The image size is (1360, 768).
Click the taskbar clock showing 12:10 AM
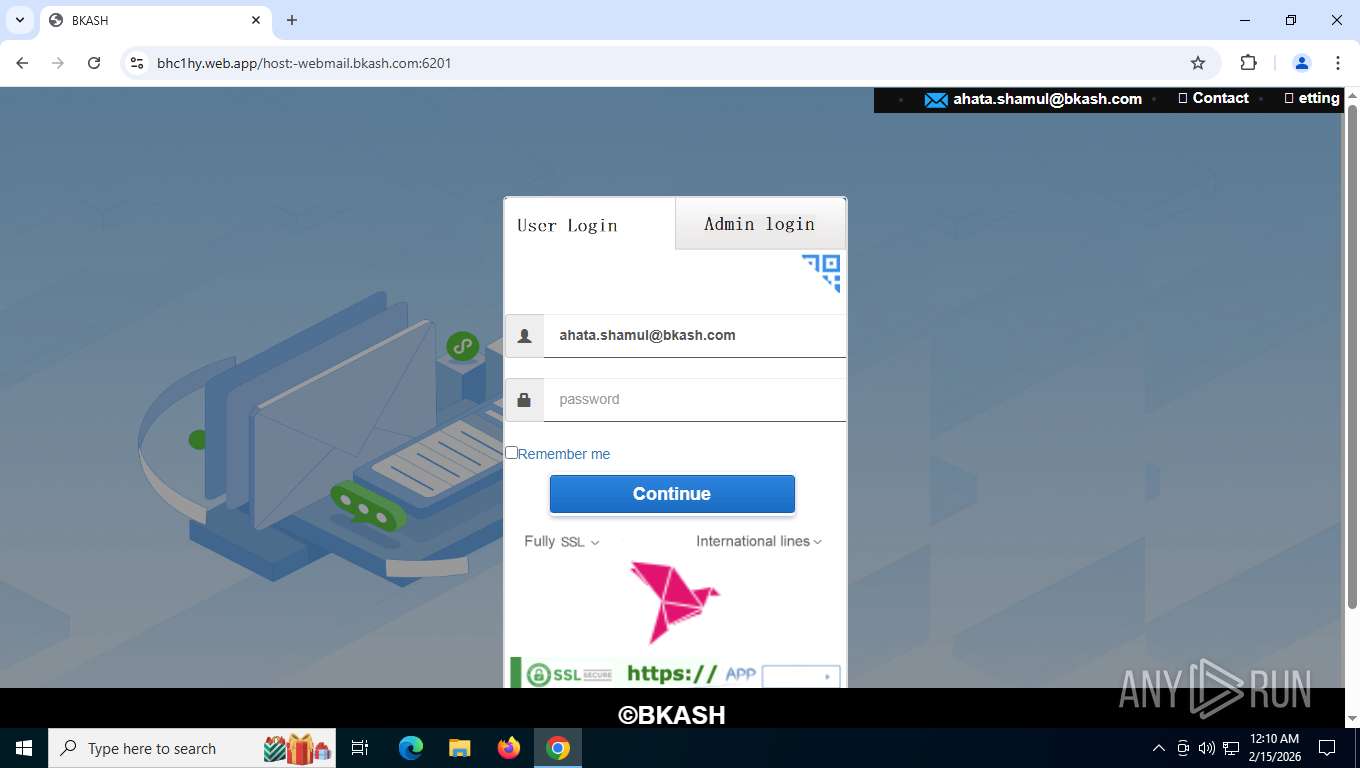[1274, 748]
